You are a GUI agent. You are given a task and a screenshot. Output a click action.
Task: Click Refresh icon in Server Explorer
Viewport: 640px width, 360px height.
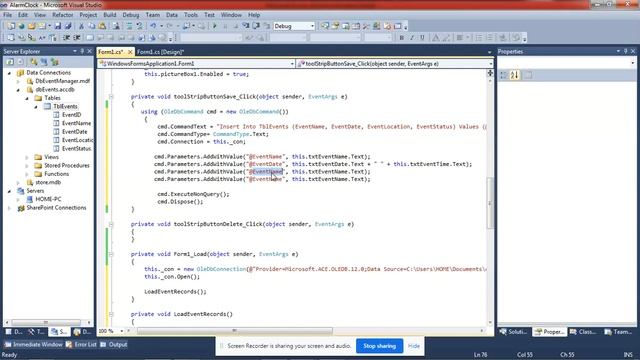10,62
